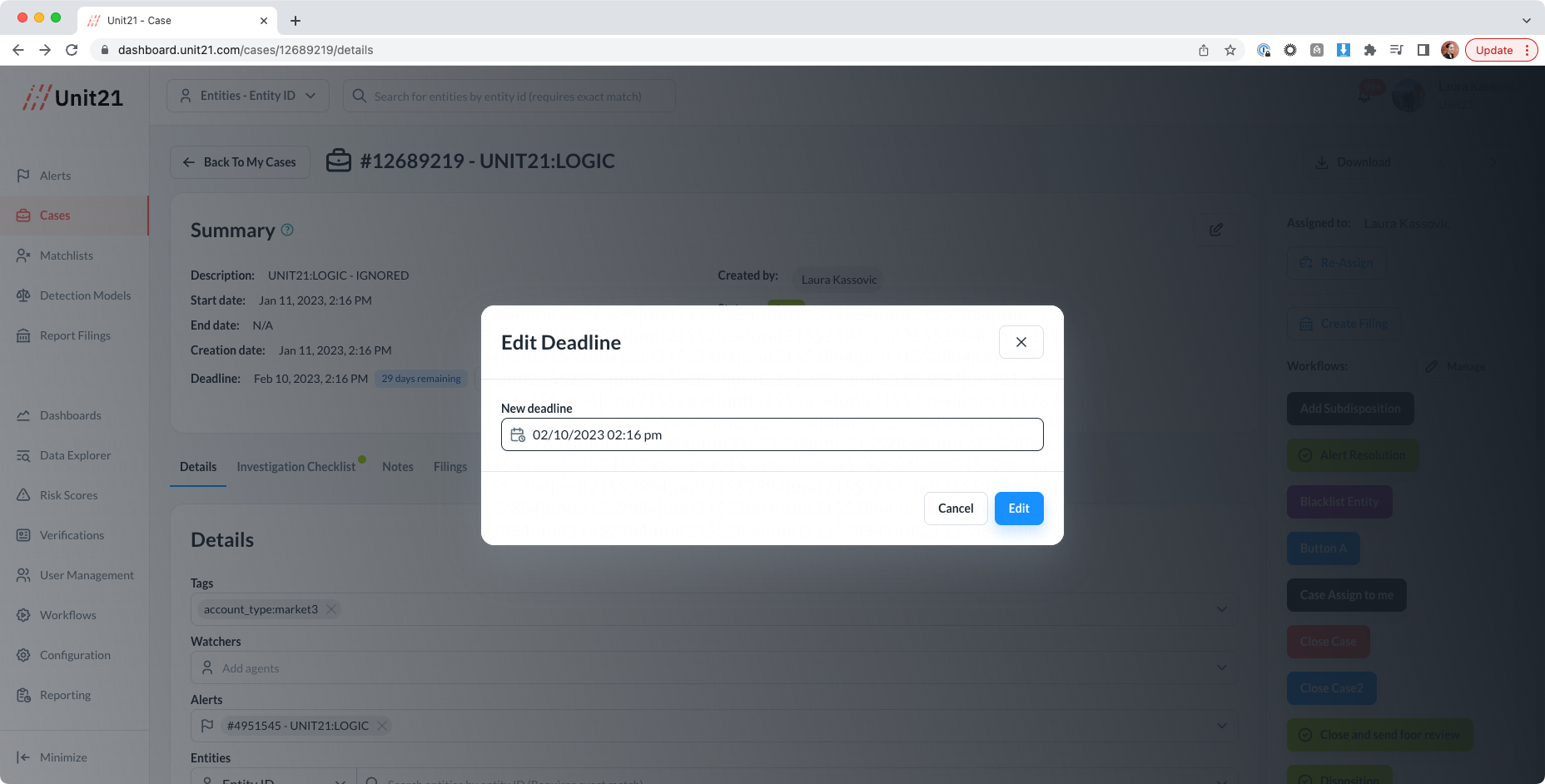Bookmark this page with star icon
The height and width of the screenshot is (784, 1545).
pyautogui.click(x=1230, y=50)
